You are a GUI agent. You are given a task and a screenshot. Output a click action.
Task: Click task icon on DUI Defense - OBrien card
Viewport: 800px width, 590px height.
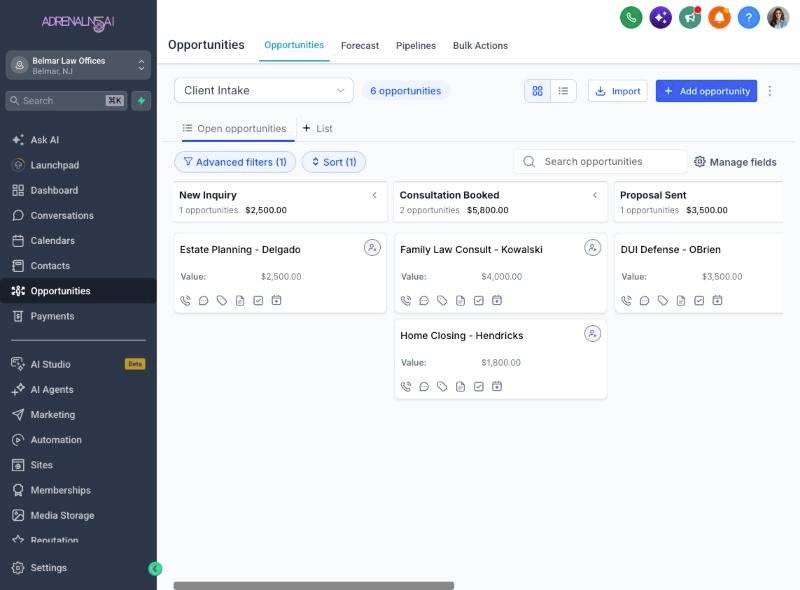click(699, 301)
